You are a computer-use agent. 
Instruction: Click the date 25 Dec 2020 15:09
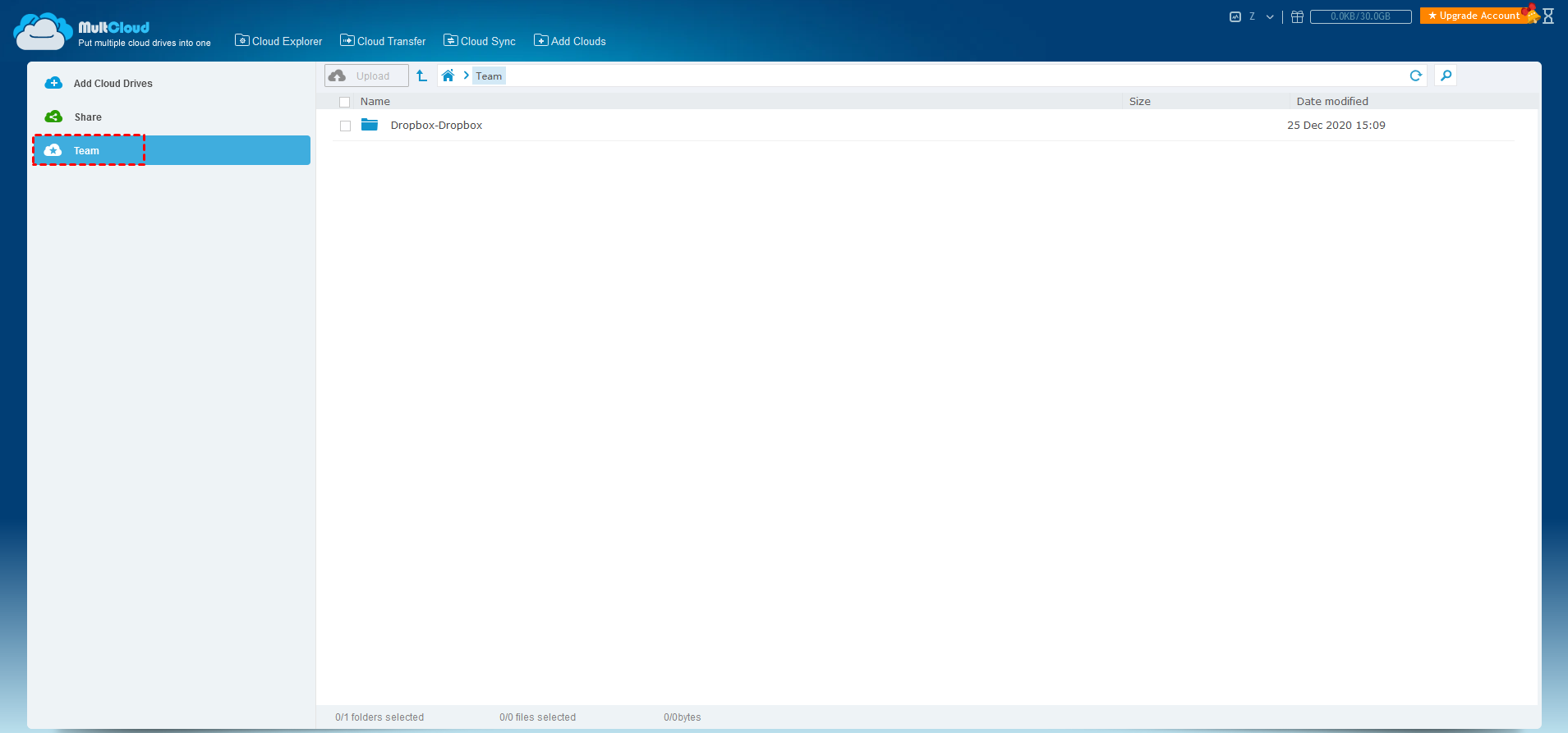coord(1336,126)
